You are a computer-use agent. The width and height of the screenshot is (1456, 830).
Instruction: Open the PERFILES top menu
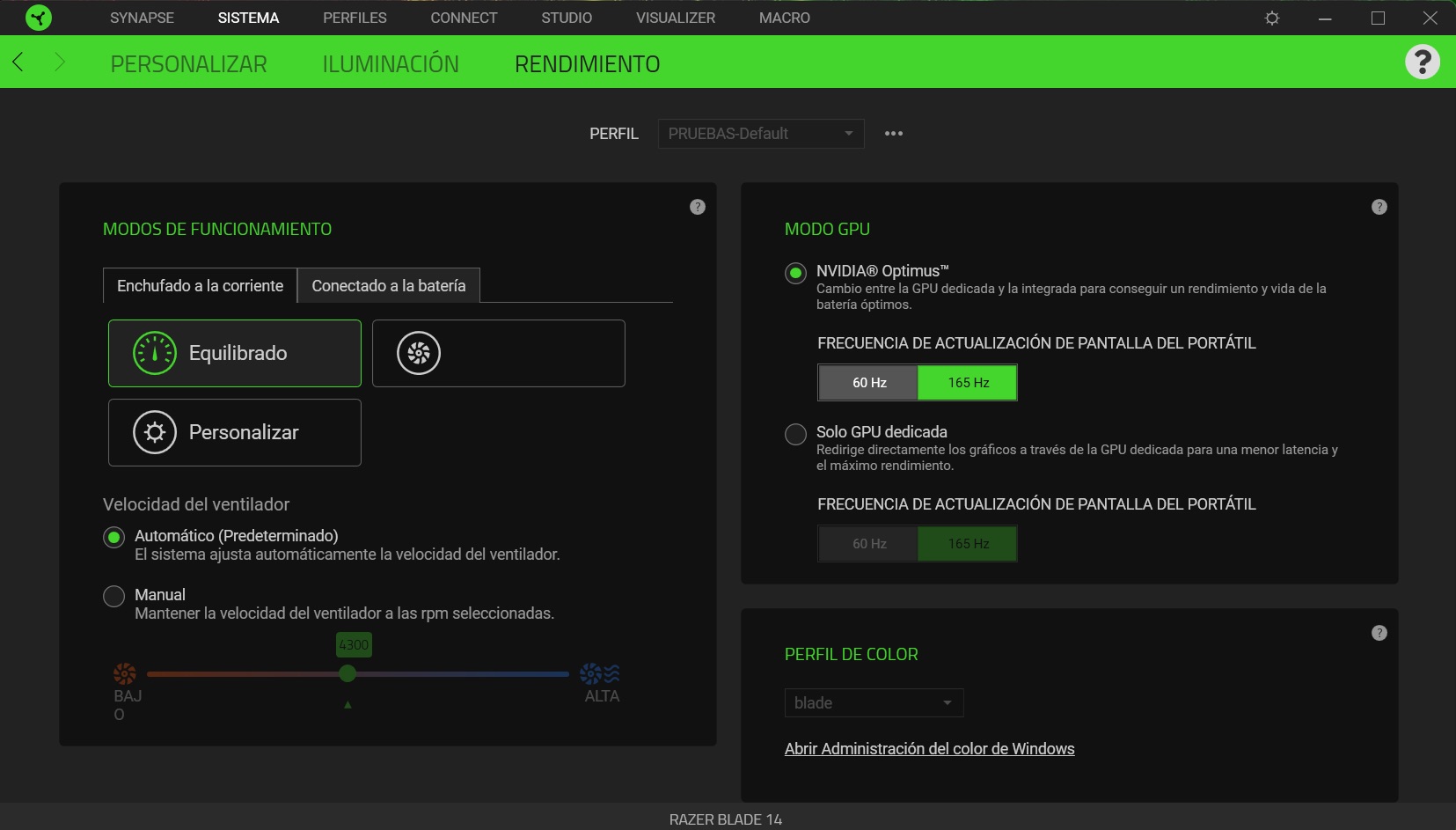pos(355,18)
